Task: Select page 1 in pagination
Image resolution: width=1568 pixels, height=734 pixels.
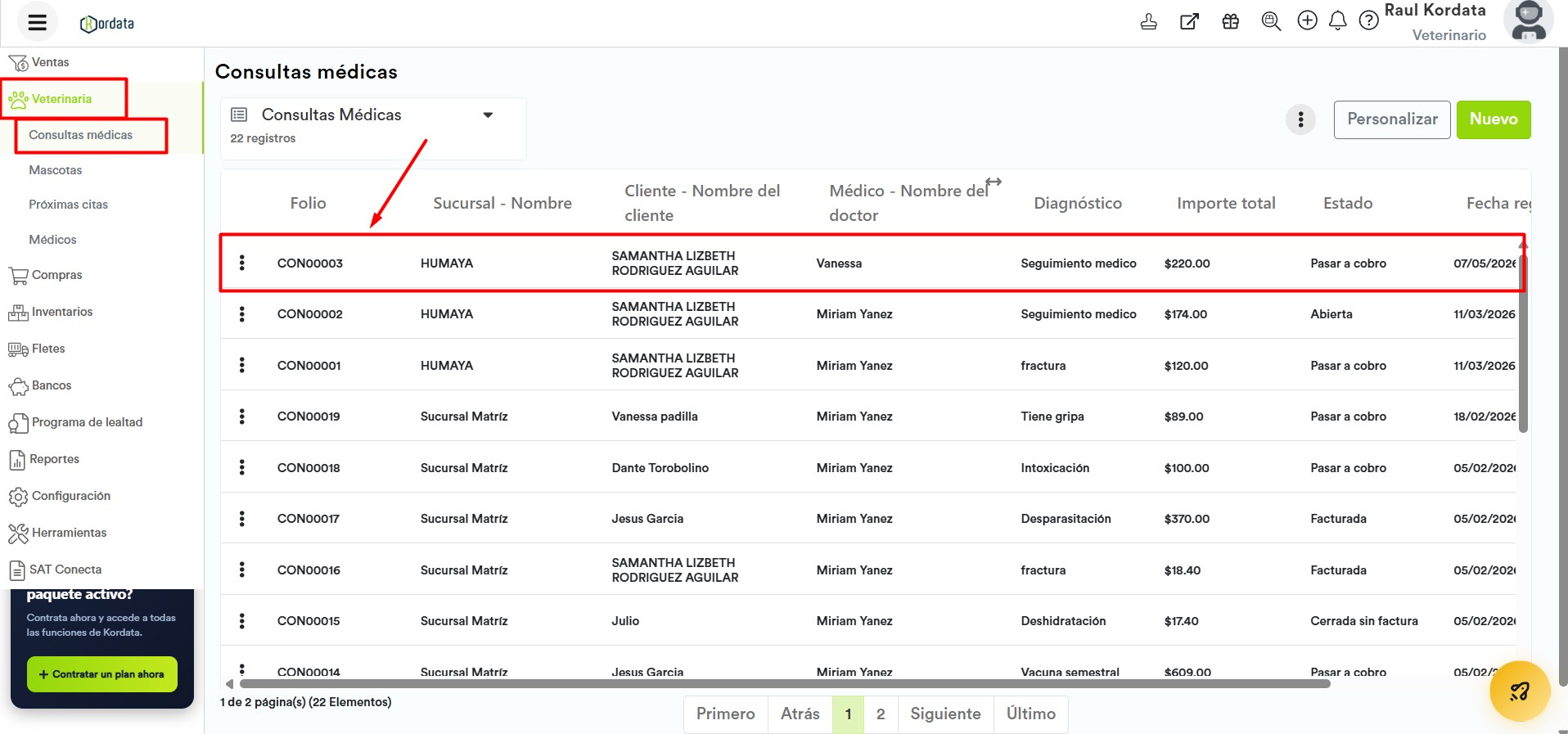Action: tap(848, 714)
